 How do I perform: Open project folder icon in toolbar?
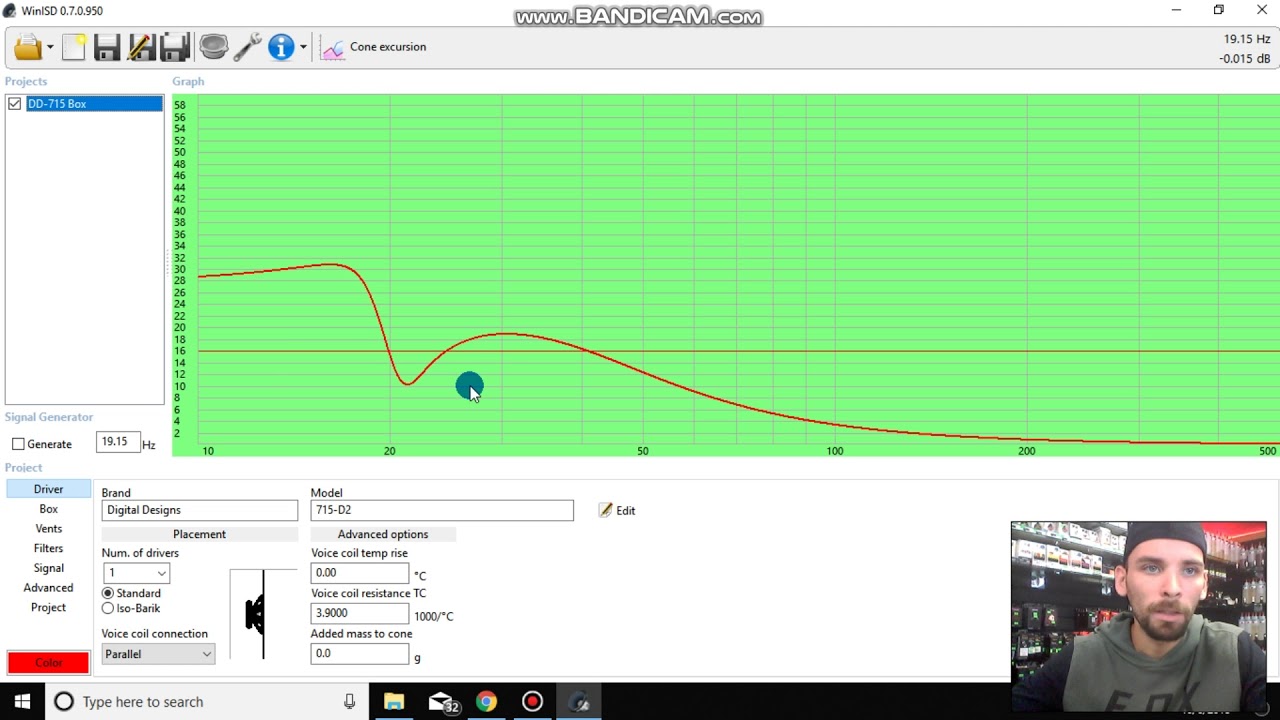tap(27, 47)
